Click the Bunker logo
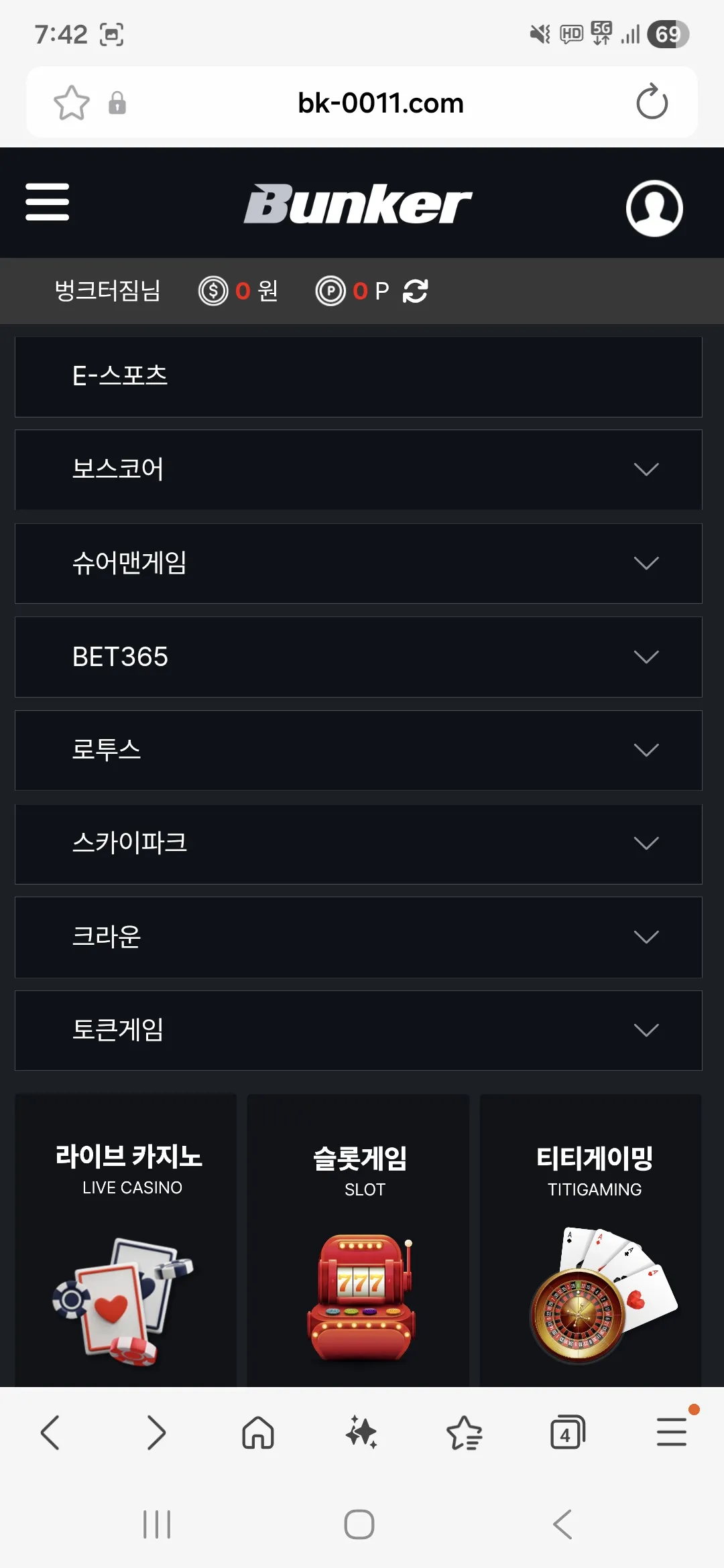Image resolution: width=724 pixels, height=1568 pixels. click(x=358, y=203)
